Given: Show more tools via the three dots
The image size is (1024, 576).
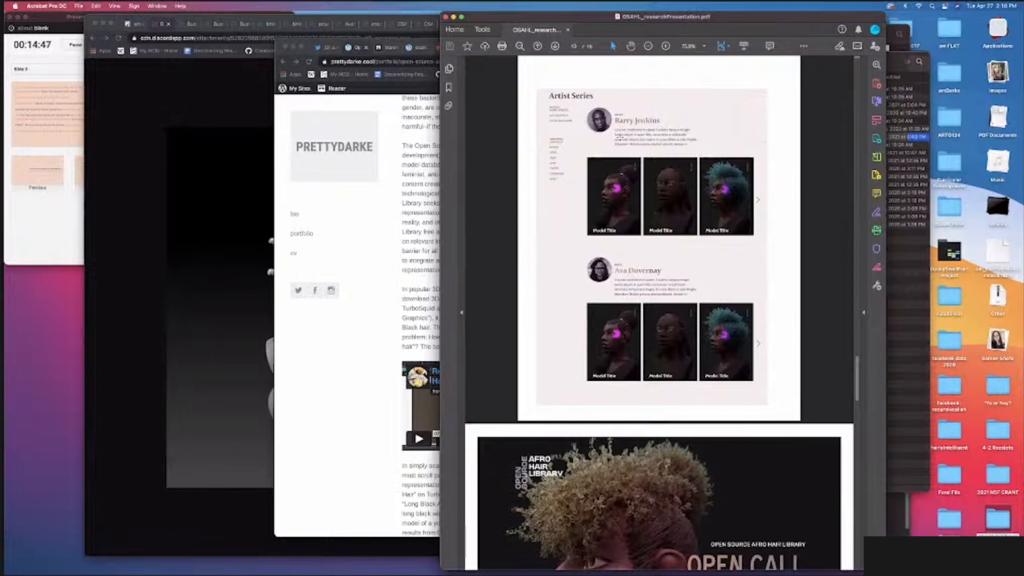Looking at the screenshot, I should click(804, 46).
